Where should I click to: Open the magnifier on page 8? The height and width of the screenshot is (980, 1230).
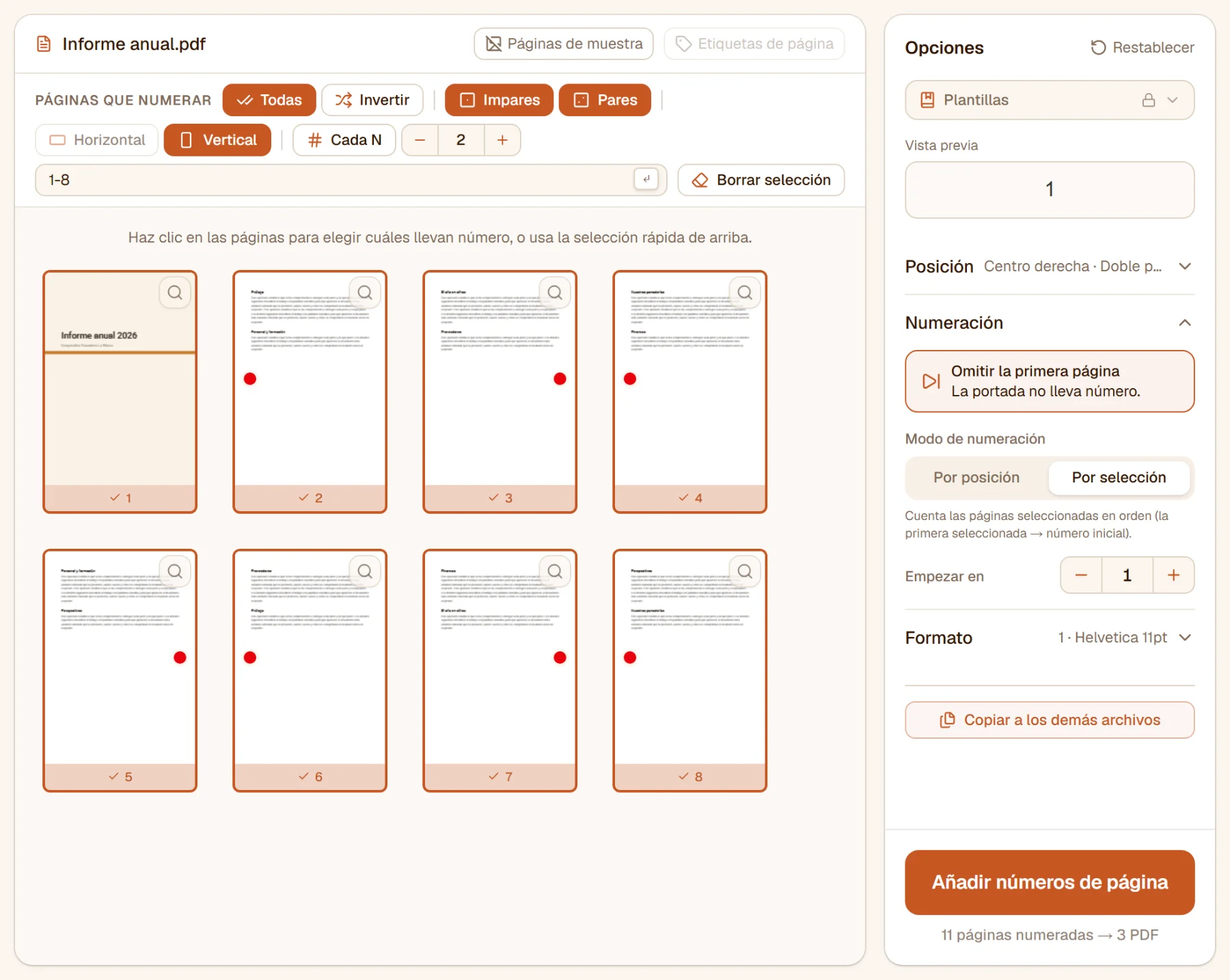(x=745, y=571)
